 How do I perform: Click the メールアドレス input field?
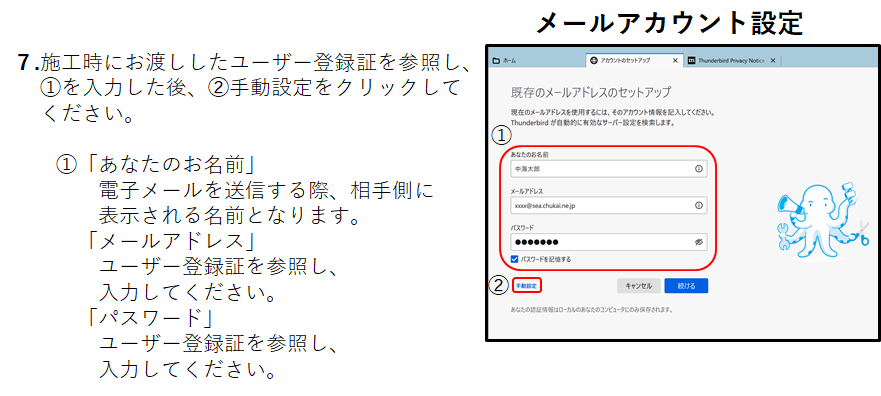tap(608, 206)
